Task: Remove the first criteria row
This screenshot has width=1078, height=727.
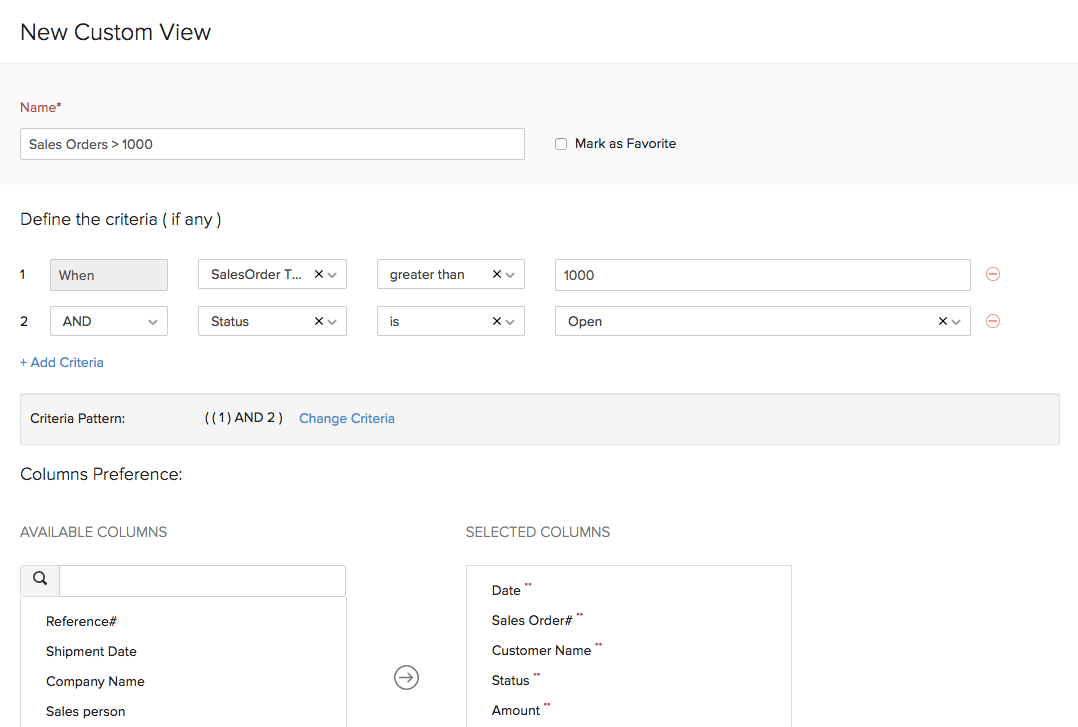Action: (992, 275)
